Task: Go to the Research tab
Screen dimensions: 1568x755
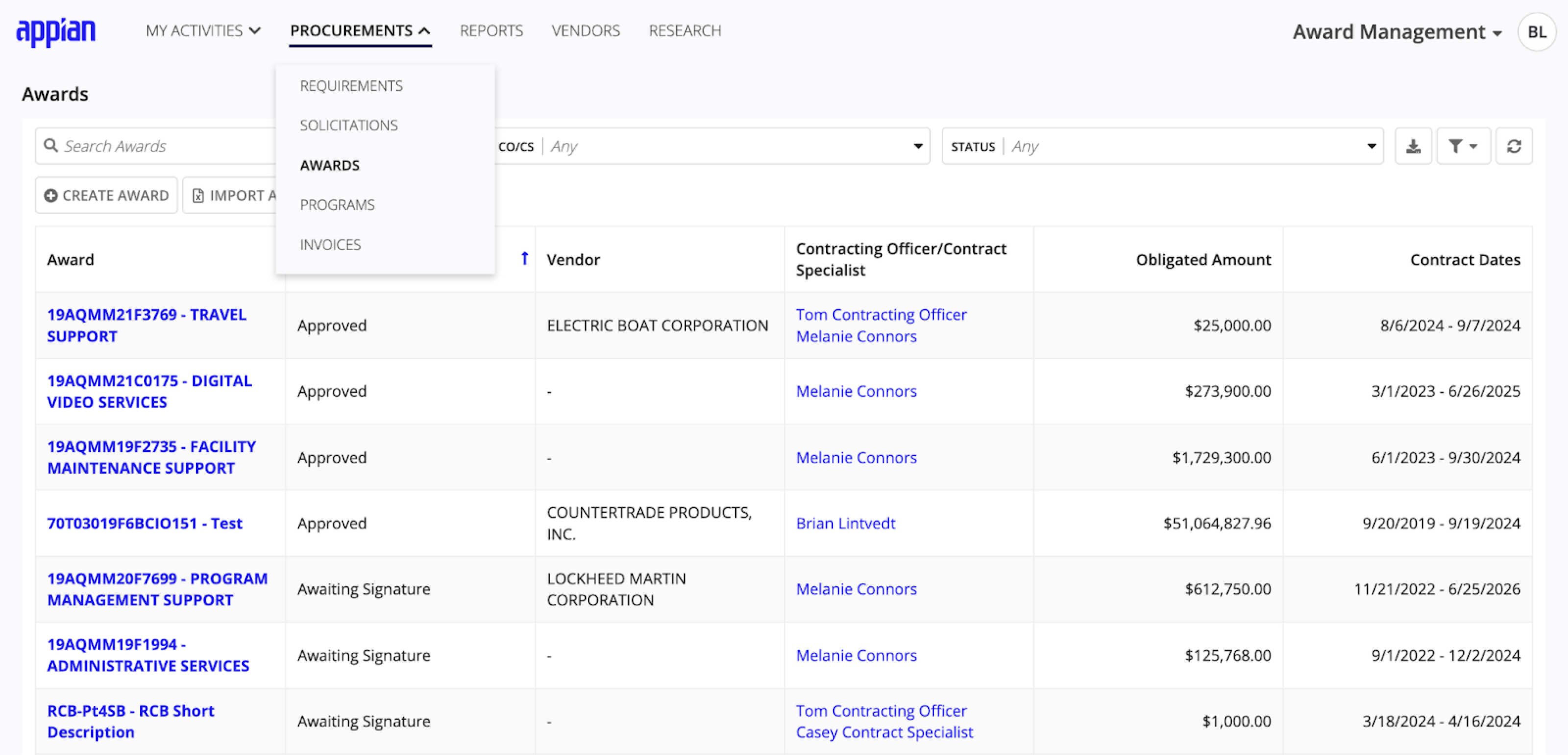Action: coord(685,30)
